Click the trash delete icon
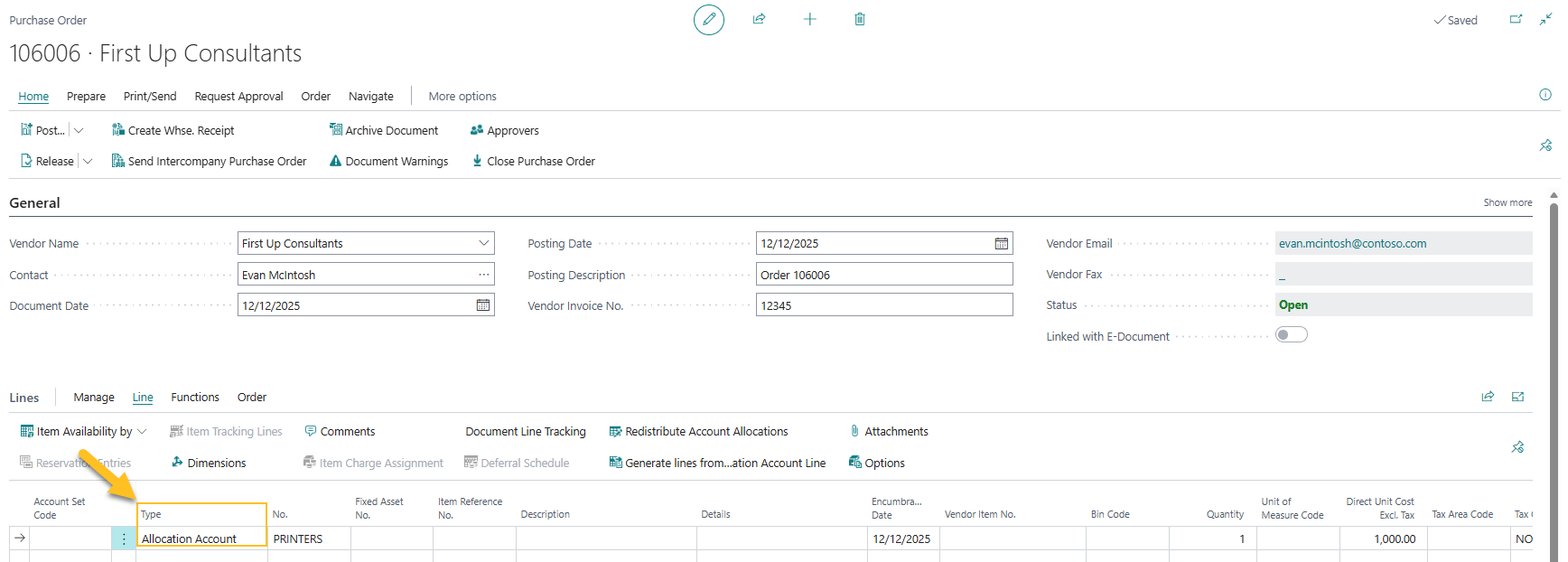This screenshot has height=562, width=1568. pos(859,19)
